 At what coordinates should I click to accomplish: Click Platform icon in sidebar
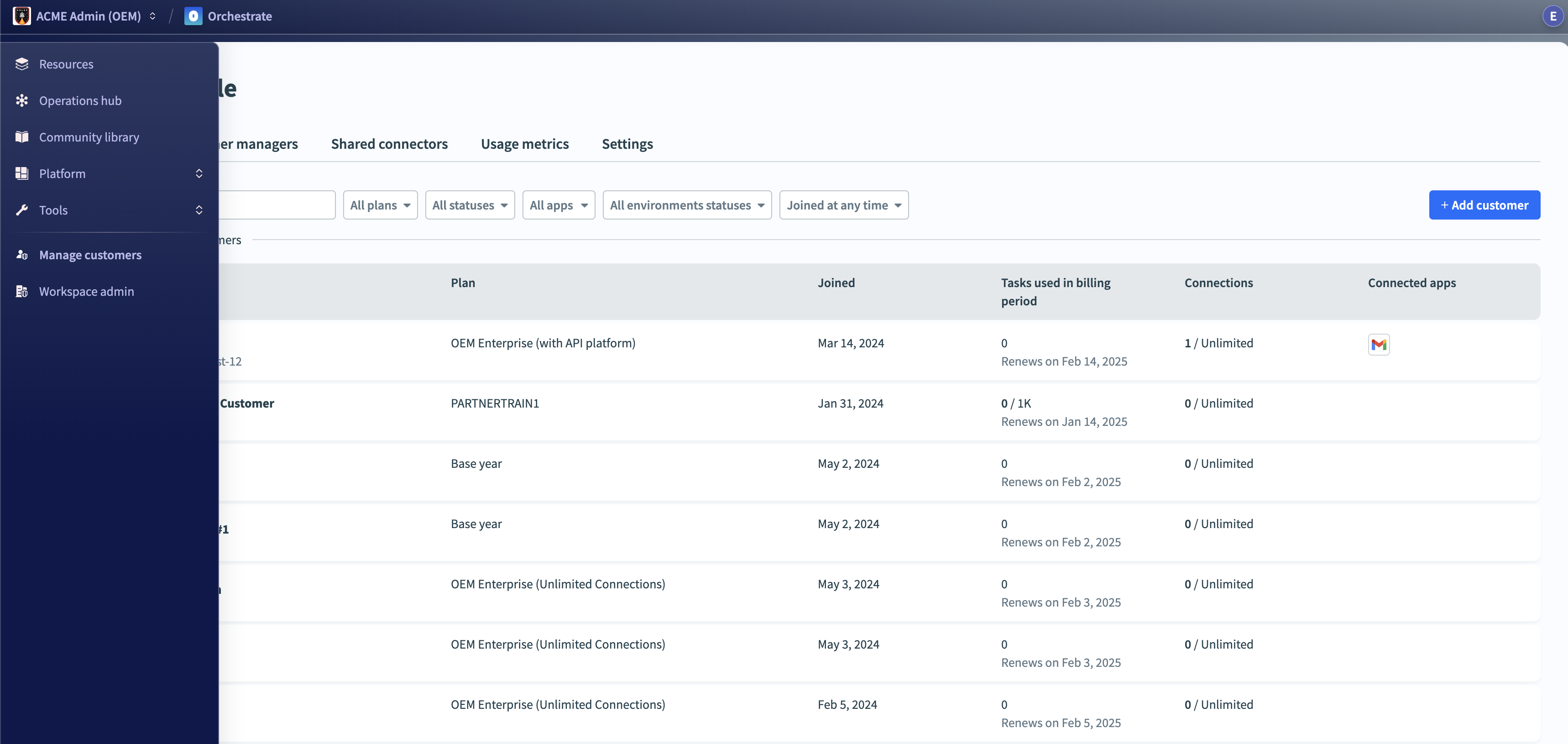(x=22, y=173)
